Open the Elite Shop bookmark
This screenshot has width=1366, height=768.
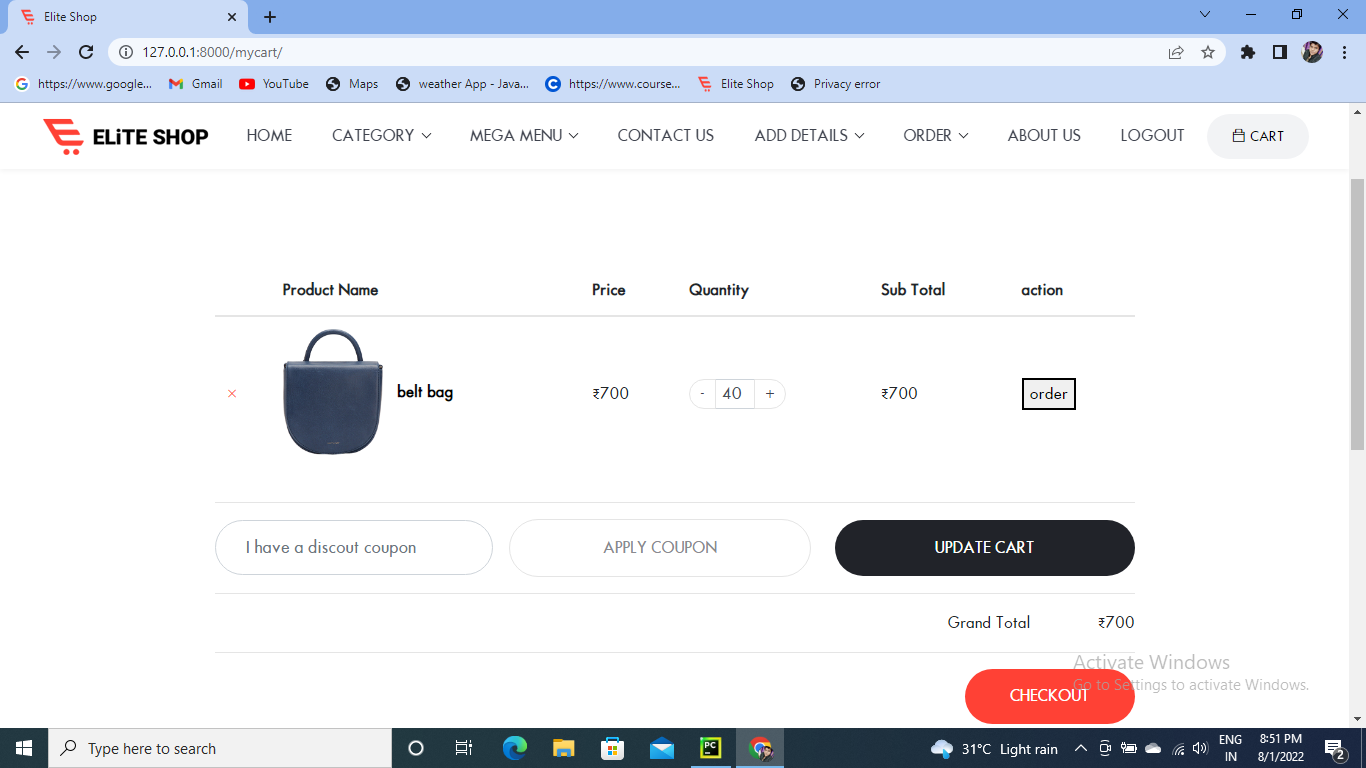click(736, 84)
